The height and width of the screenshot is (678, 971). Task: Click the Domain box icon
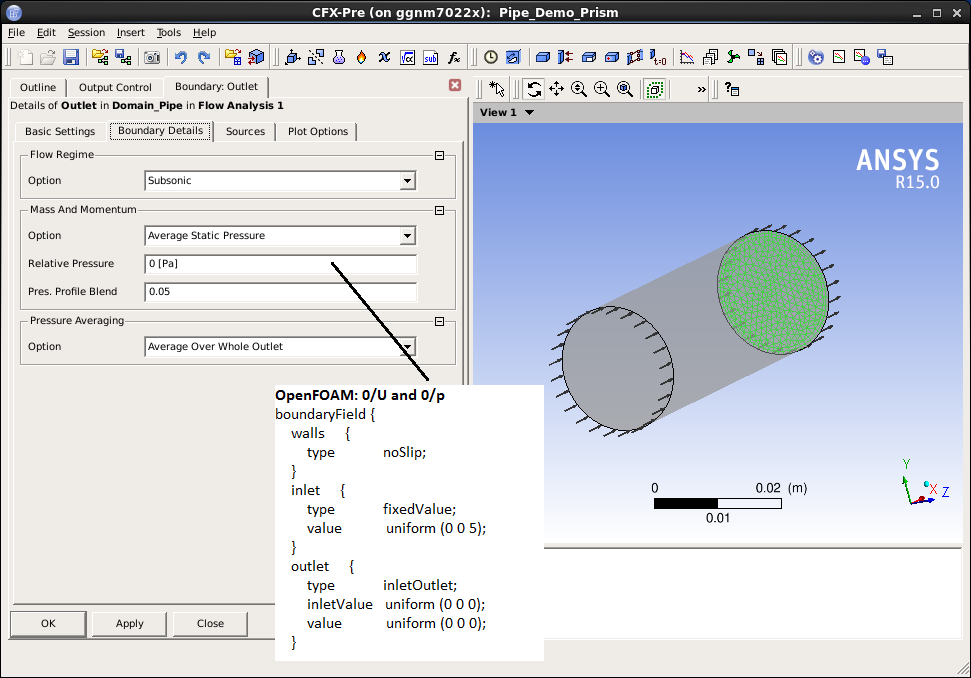pyautogui.click(x=542, y=58)
